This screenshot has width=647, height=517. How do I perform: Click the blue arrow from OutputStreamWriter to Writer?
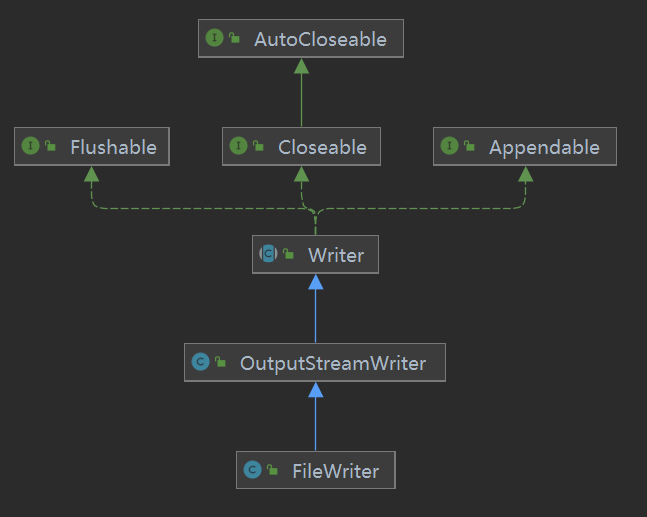[316, 309]
